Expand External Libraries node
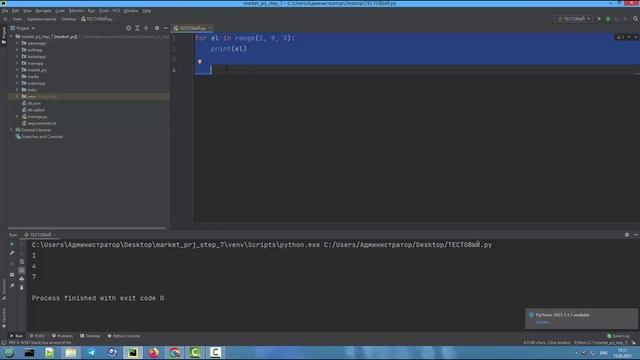This screenshot has height=360, width=640. [11, 130]
